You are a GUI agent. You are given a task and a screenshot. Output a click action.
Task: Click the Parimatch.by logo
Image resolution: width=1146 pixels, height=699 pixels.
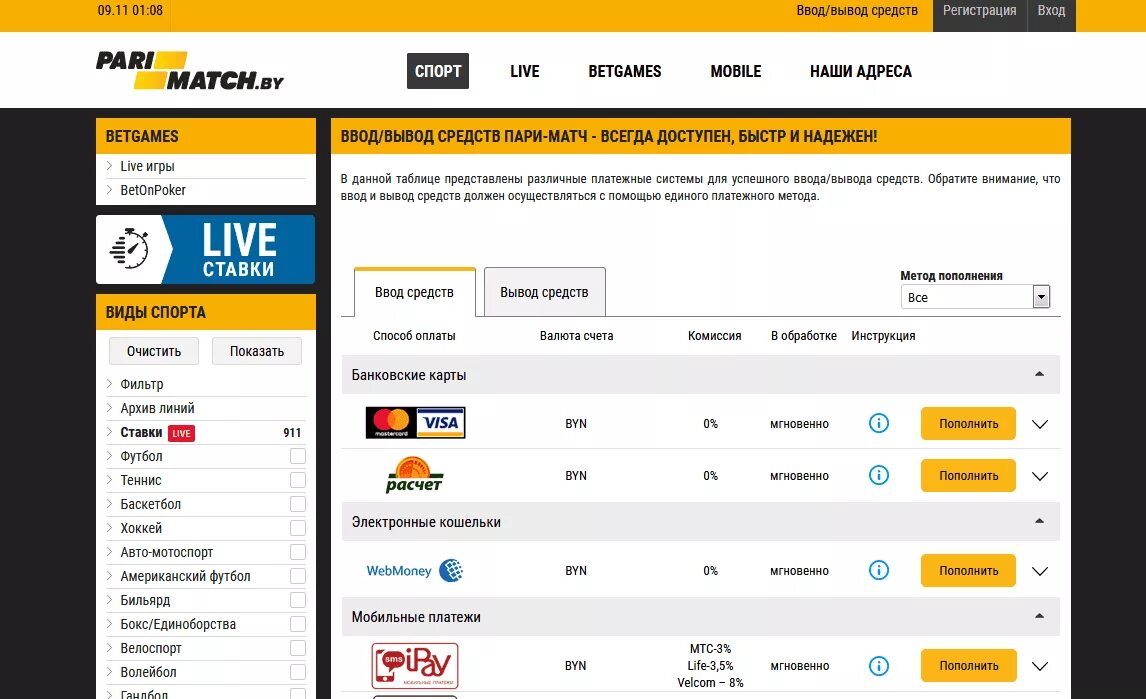tap(190, 70)
